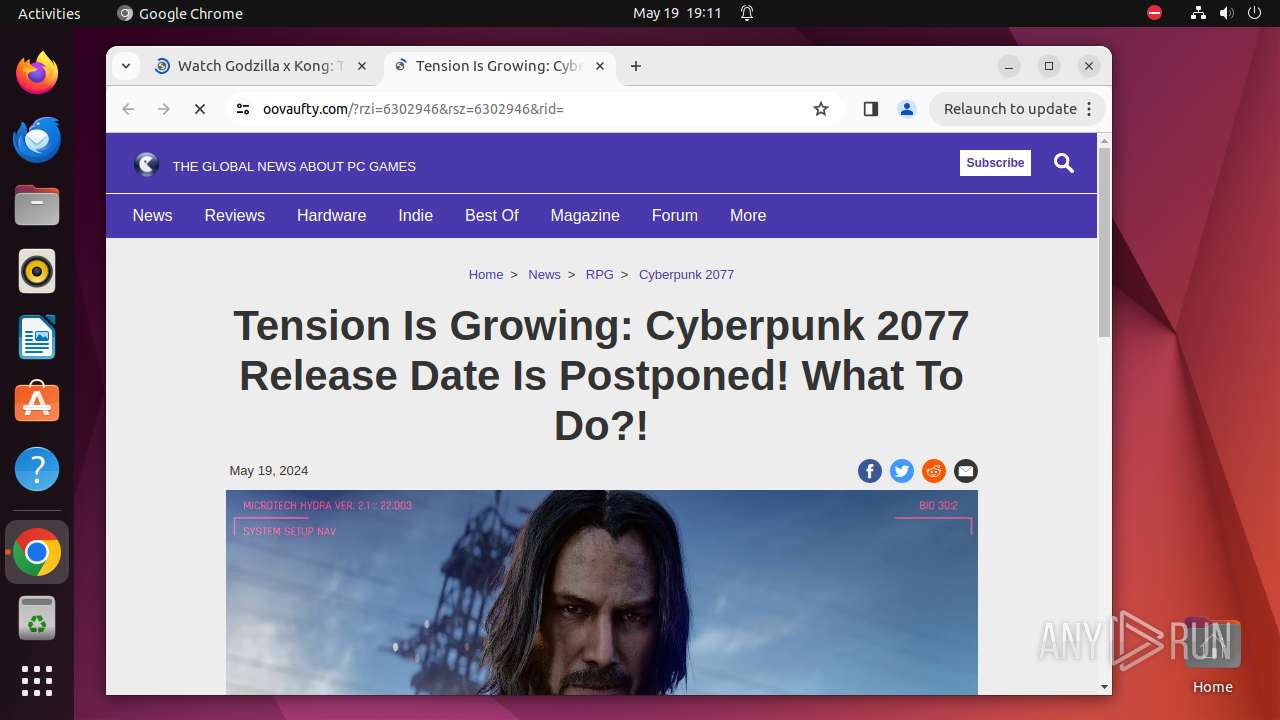
Task: Launch LibreOffice Writer from the dock
Action: (37, 337)
